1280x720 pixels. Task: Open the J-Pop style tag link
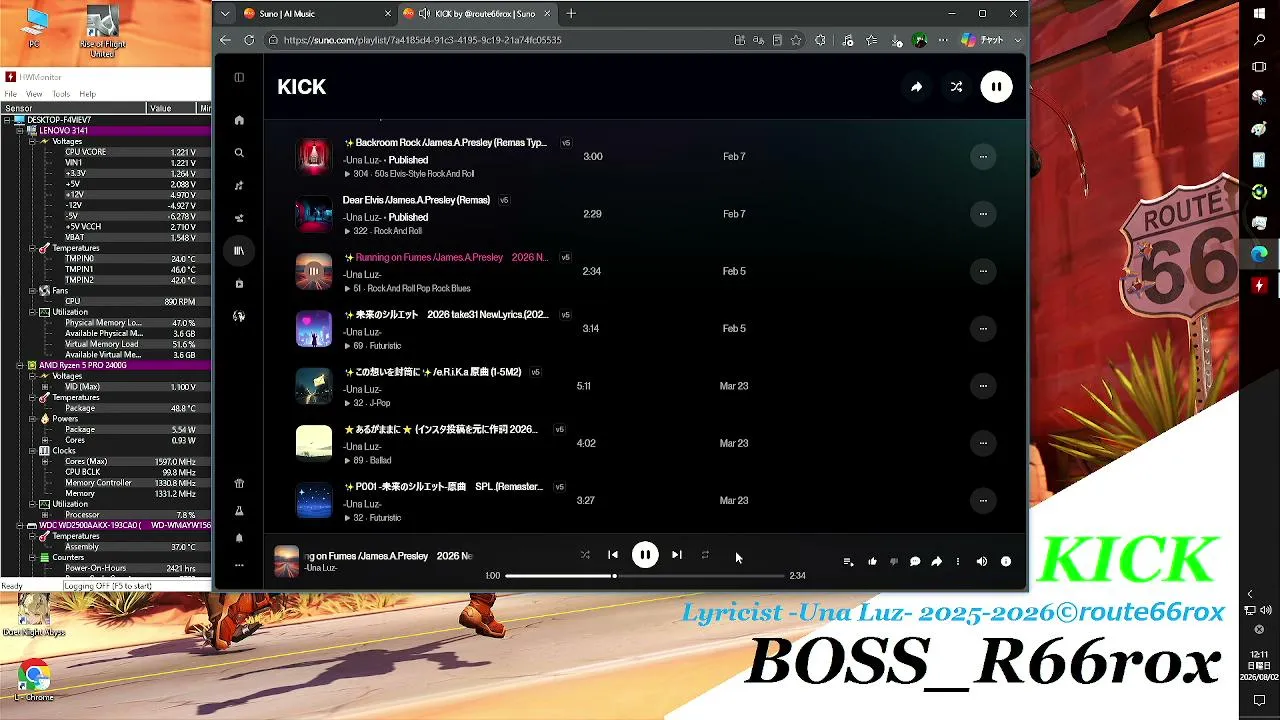pyautogui.click(x=379, y=403)
